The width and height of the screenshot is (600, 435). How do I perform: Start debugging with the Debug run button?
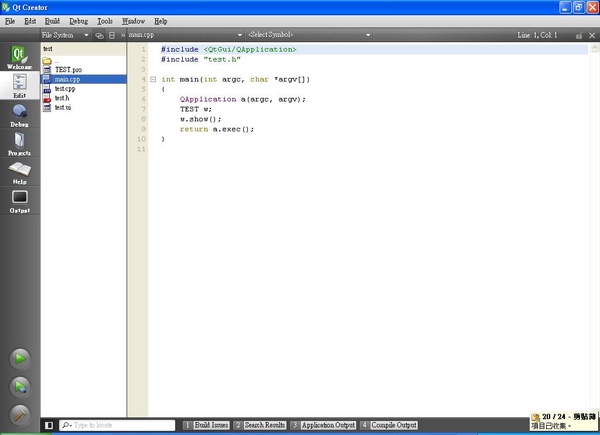20,386
